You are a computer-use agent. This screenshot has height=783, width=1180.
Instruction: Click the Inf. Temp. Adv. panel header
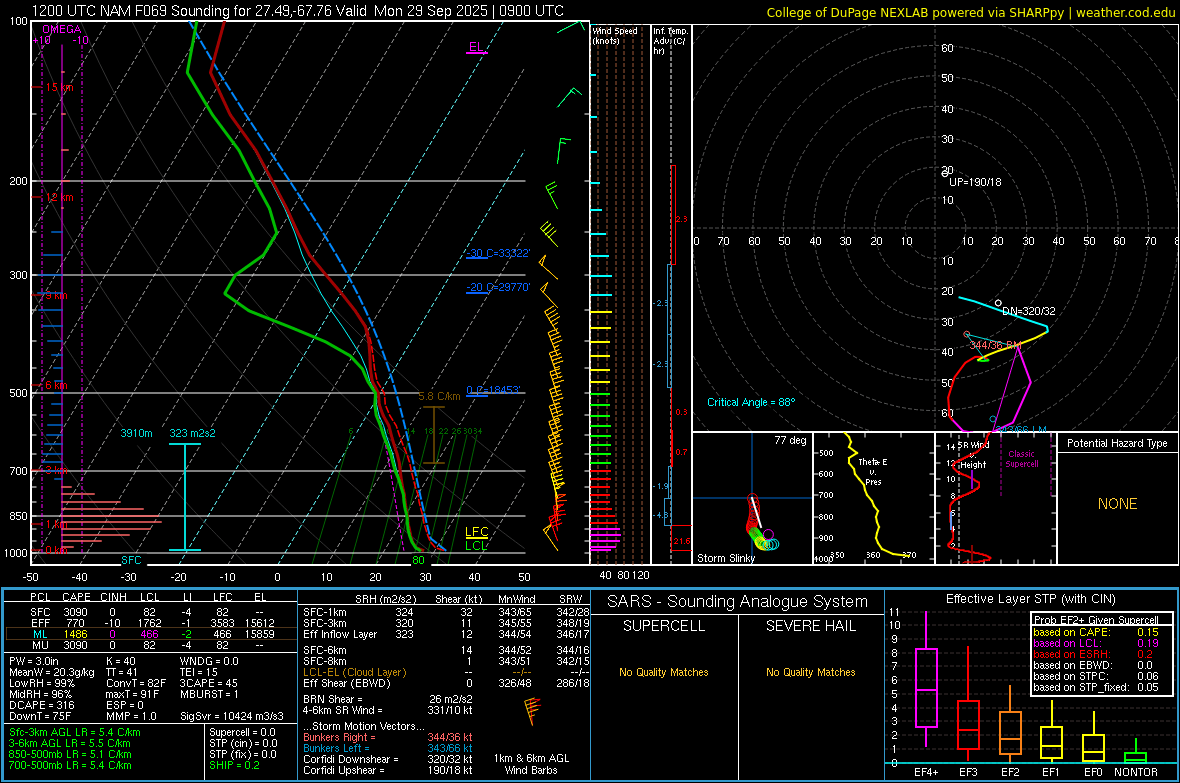[x=671, y=41]
